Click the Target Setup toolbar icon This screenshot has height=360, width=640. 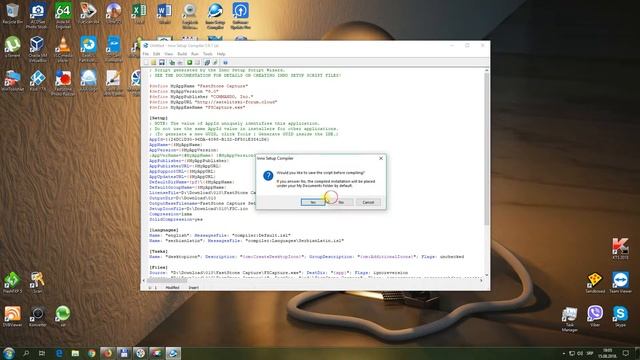click(207, 62)
